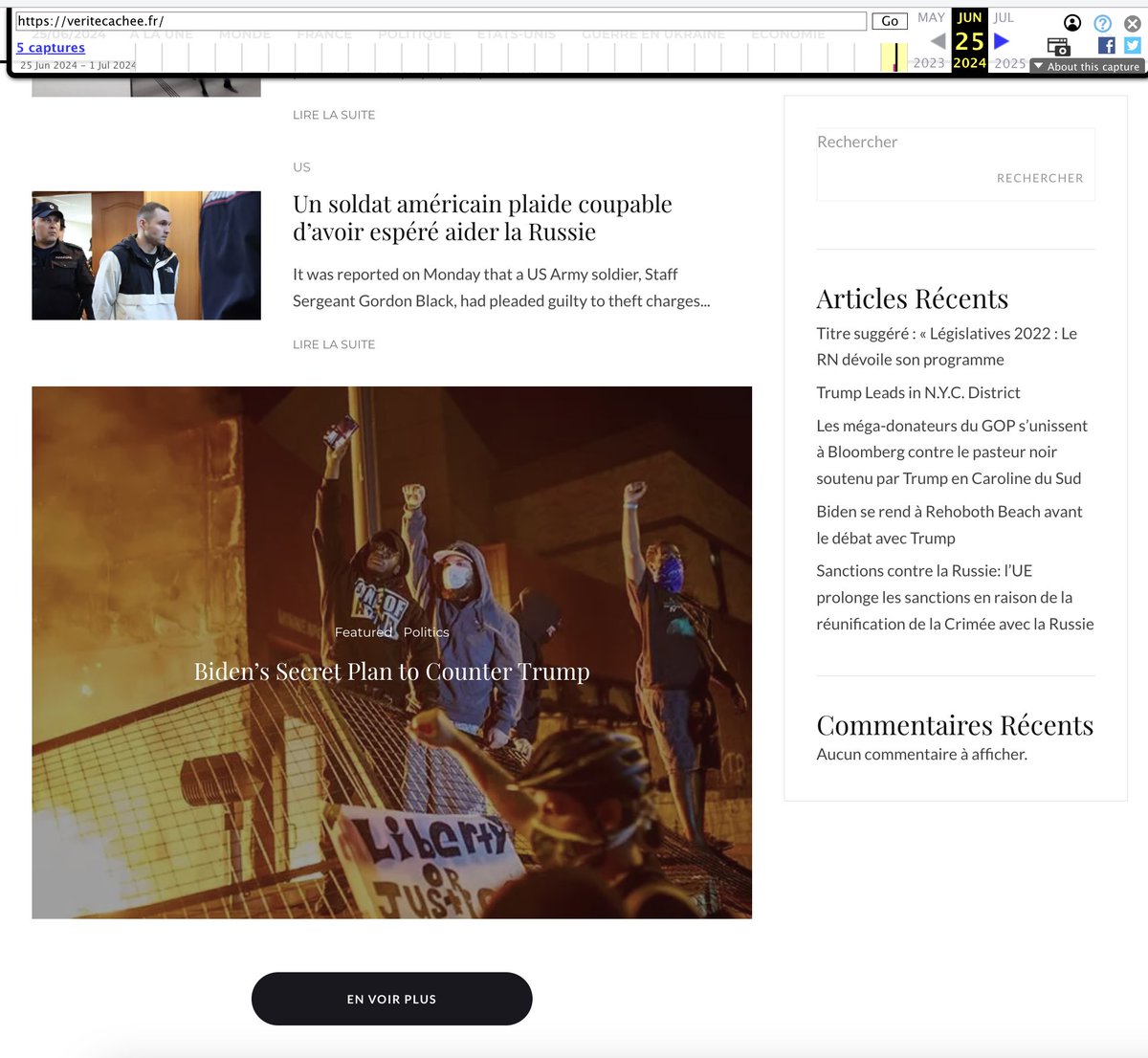Click the EN VOIR PLUS button

(391, 999)
